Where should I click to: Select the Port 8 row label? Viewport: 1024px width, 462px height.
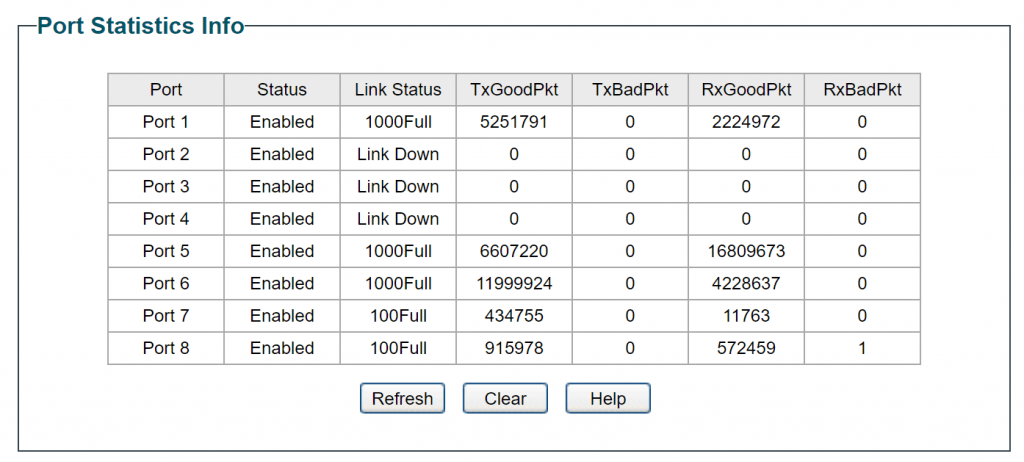pos(166,348)
